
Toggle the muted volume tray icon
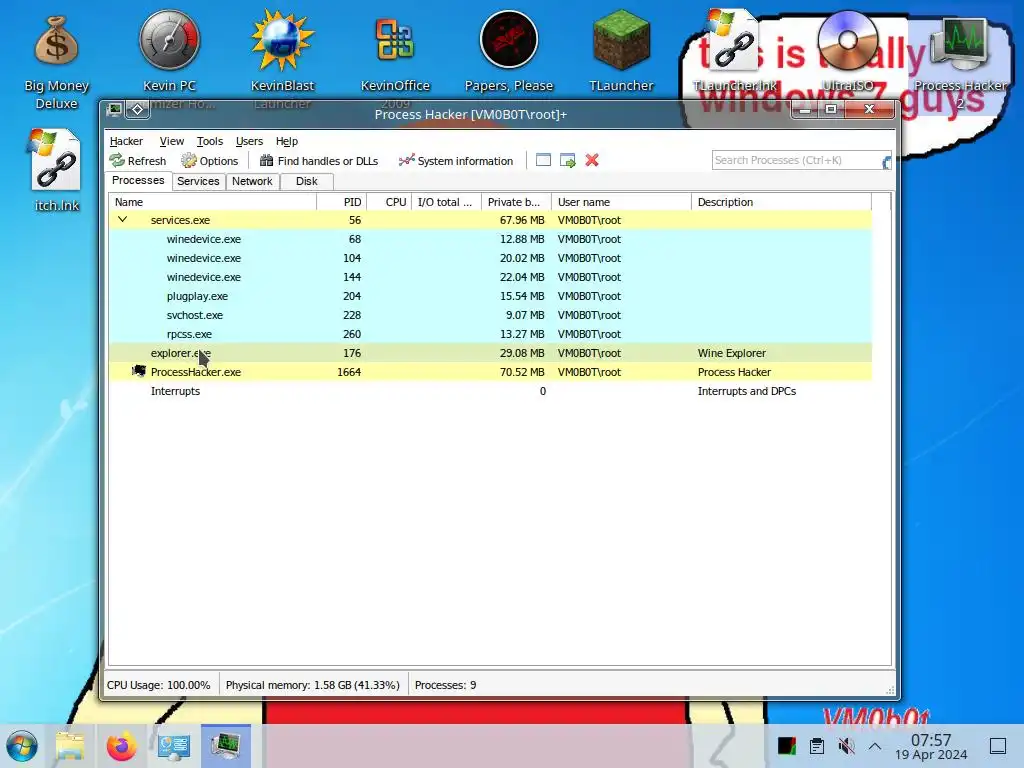click(x=846, y=746)
